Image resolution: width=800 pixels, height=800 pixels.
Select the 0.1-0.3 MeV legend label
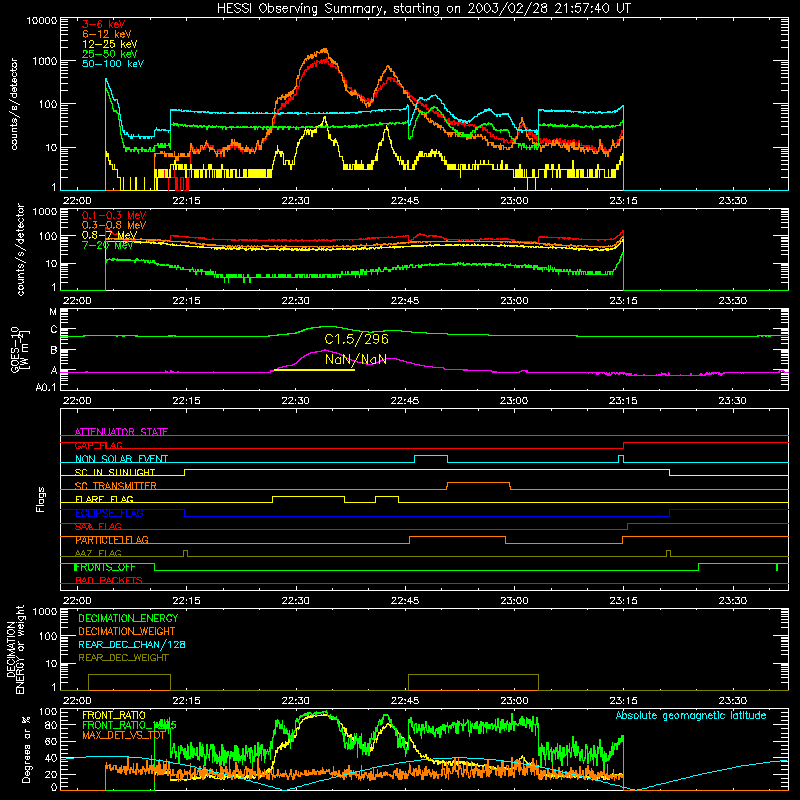[x=113, y=215]
